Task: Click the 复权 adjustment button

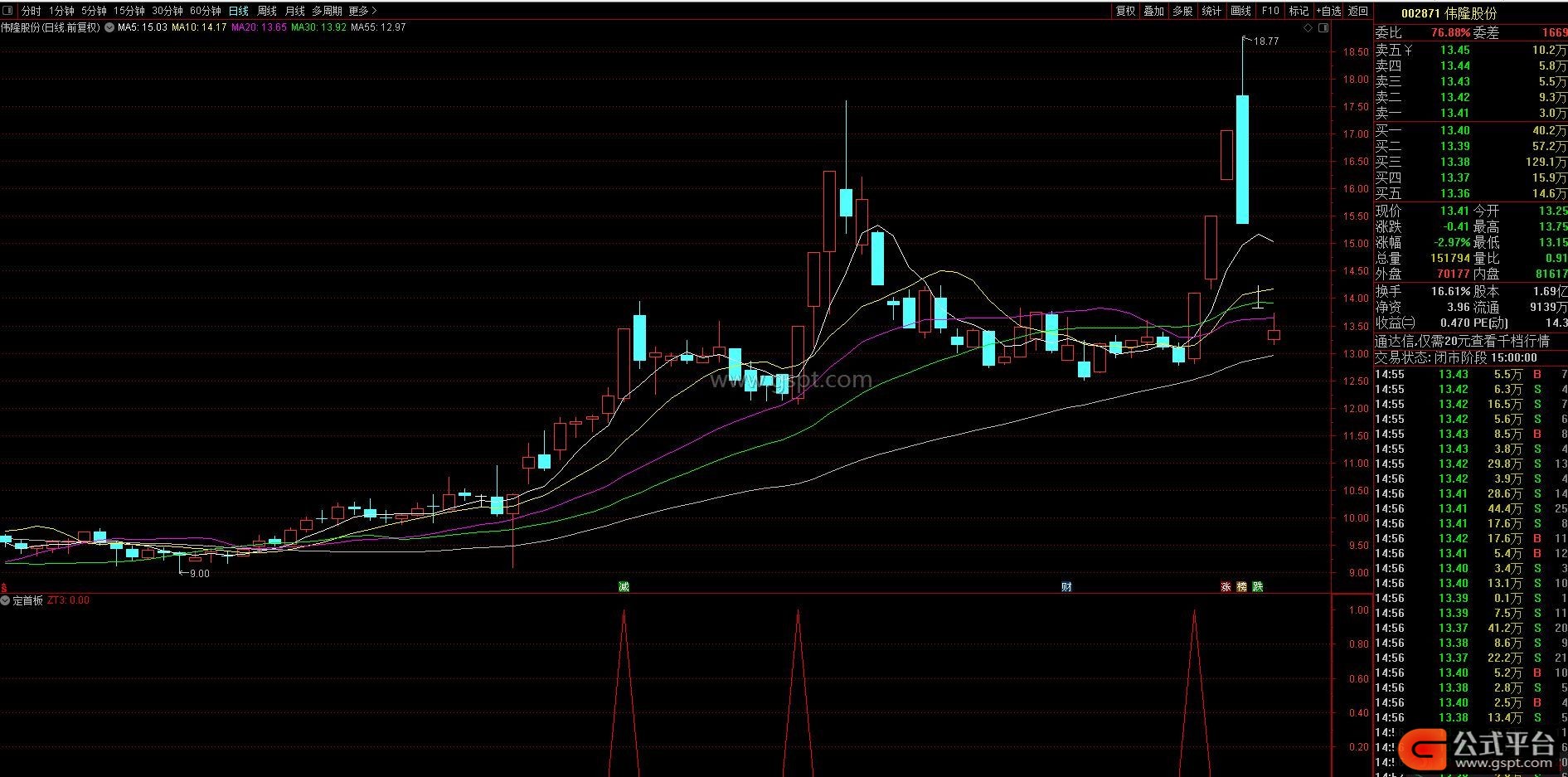Action: point(1125,11)
